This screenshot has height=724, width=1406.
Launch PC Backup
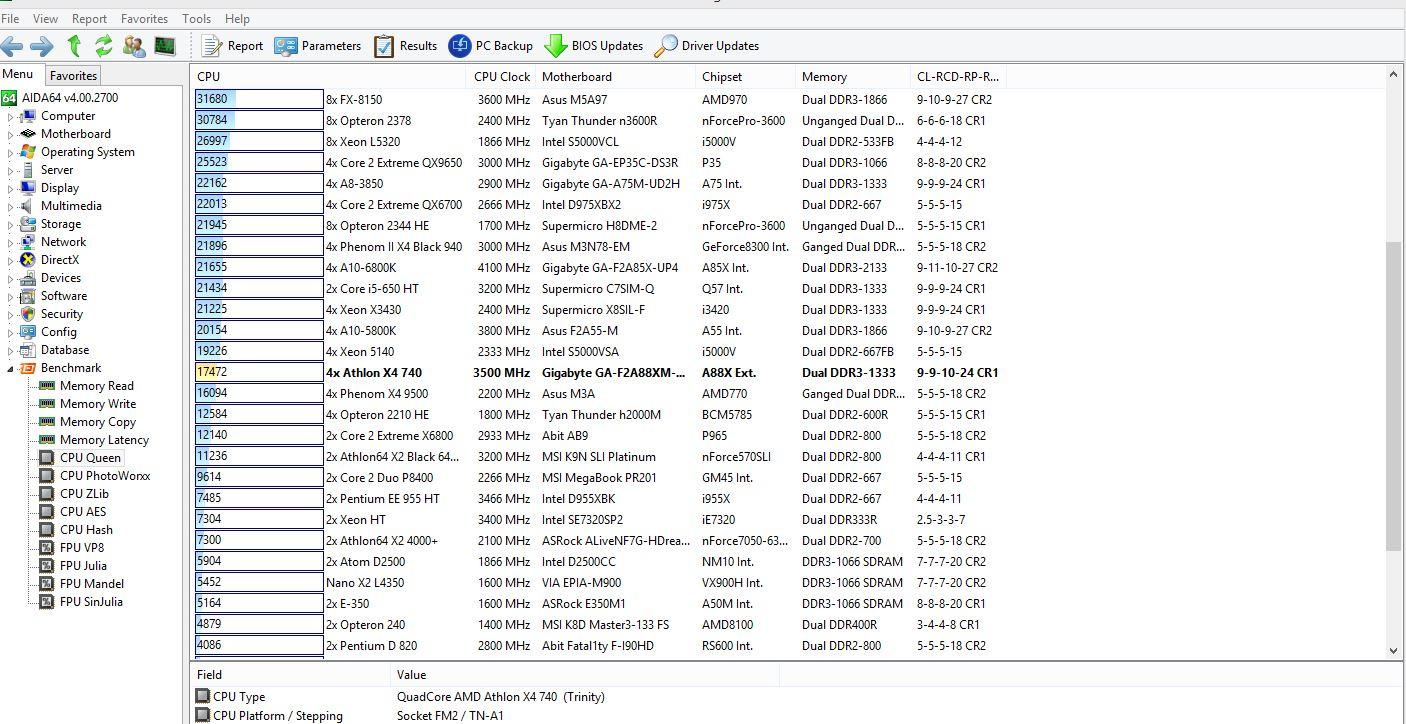click(x=491, y=46)
